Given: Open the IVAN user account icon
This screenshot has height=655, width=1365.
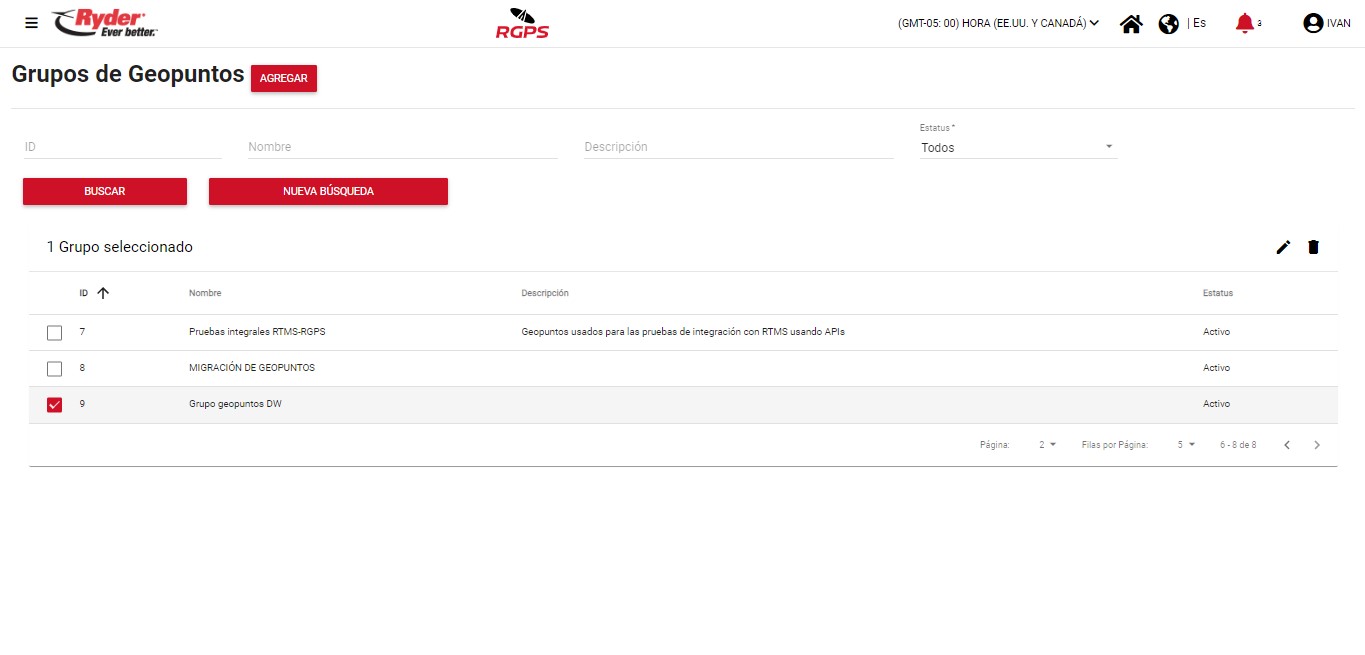Looking at the screenshot, I should pyautogui.click(x=1313, y=23).
